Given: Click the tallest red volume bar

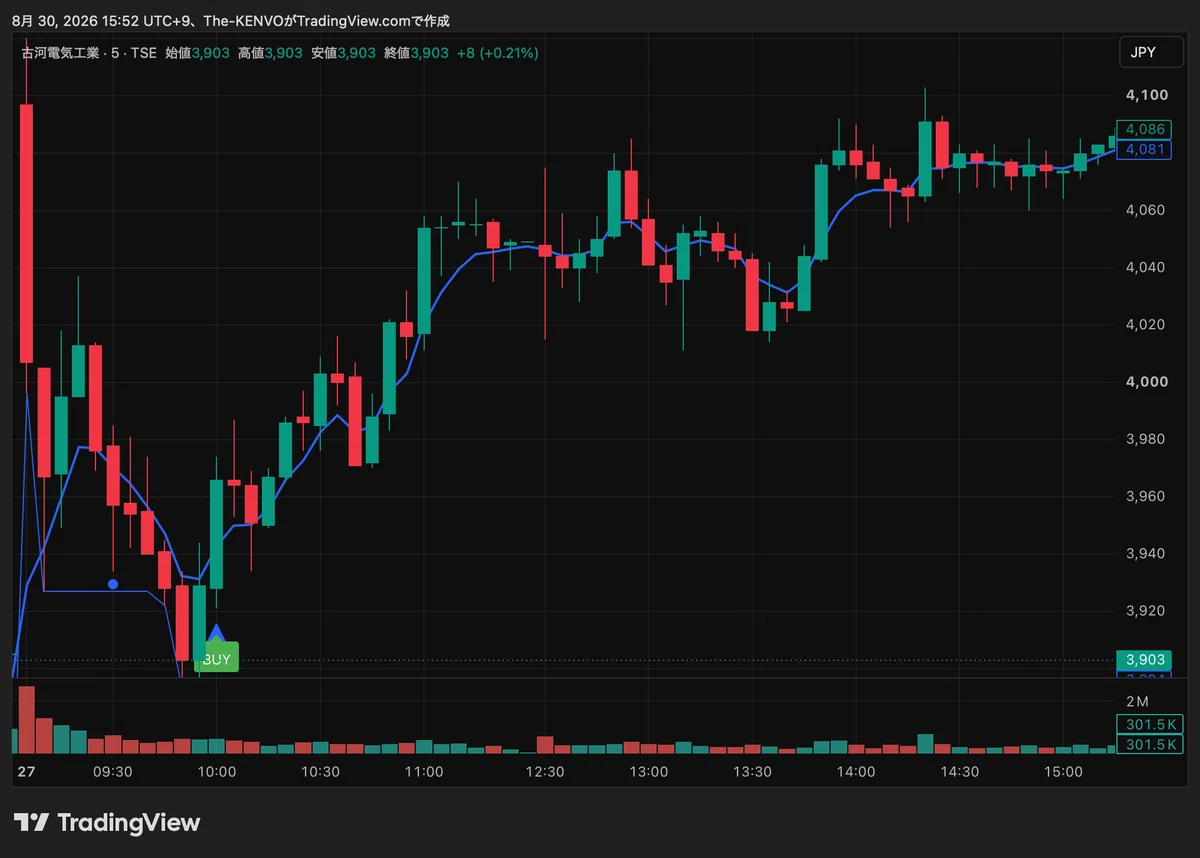Looking at the screenshot, I should pos(27,719).
